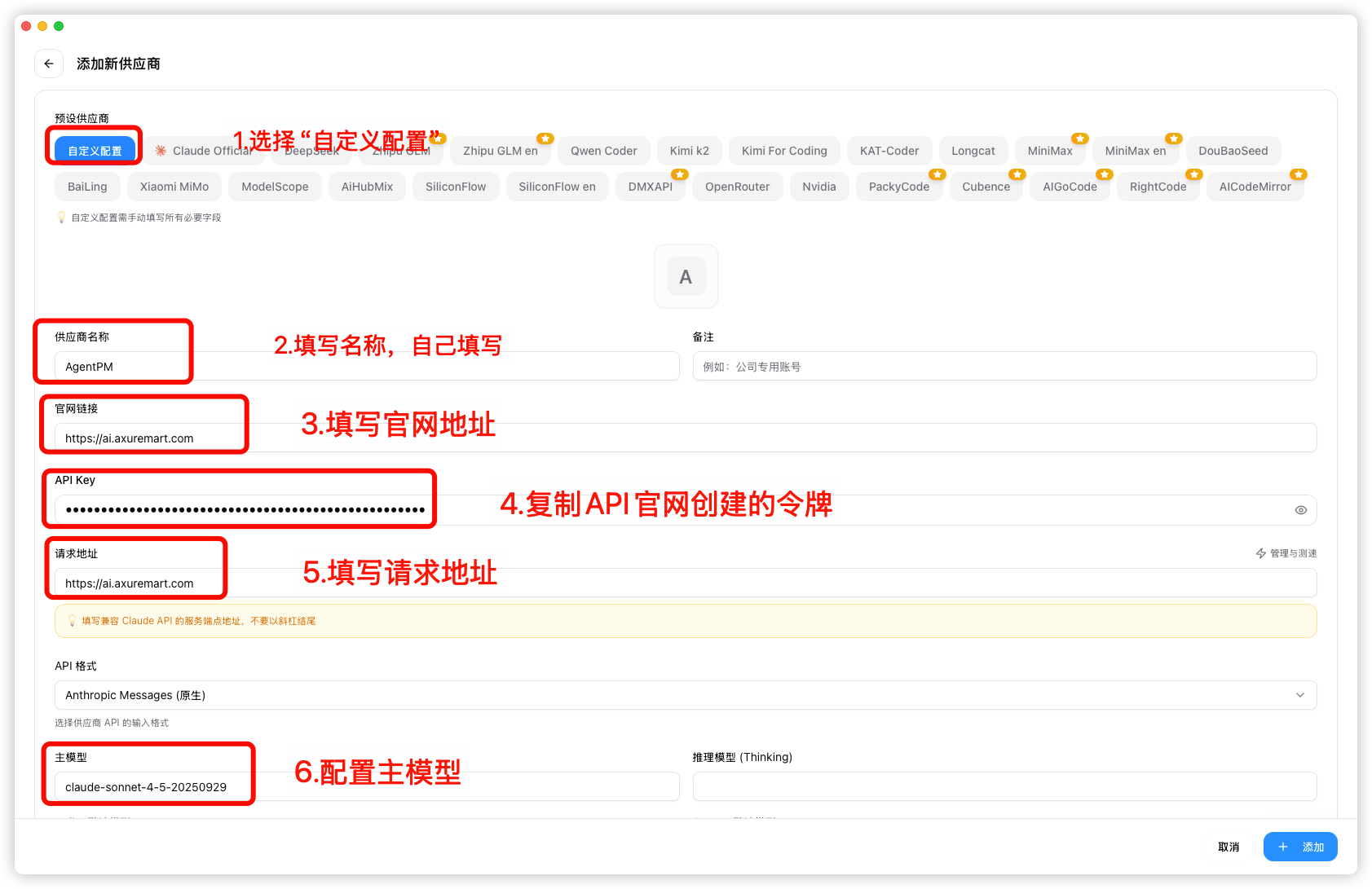The height and width of the screenshot is (889, 1372).
Task: Select the DMXAPI preset
Action: (651, 187)
